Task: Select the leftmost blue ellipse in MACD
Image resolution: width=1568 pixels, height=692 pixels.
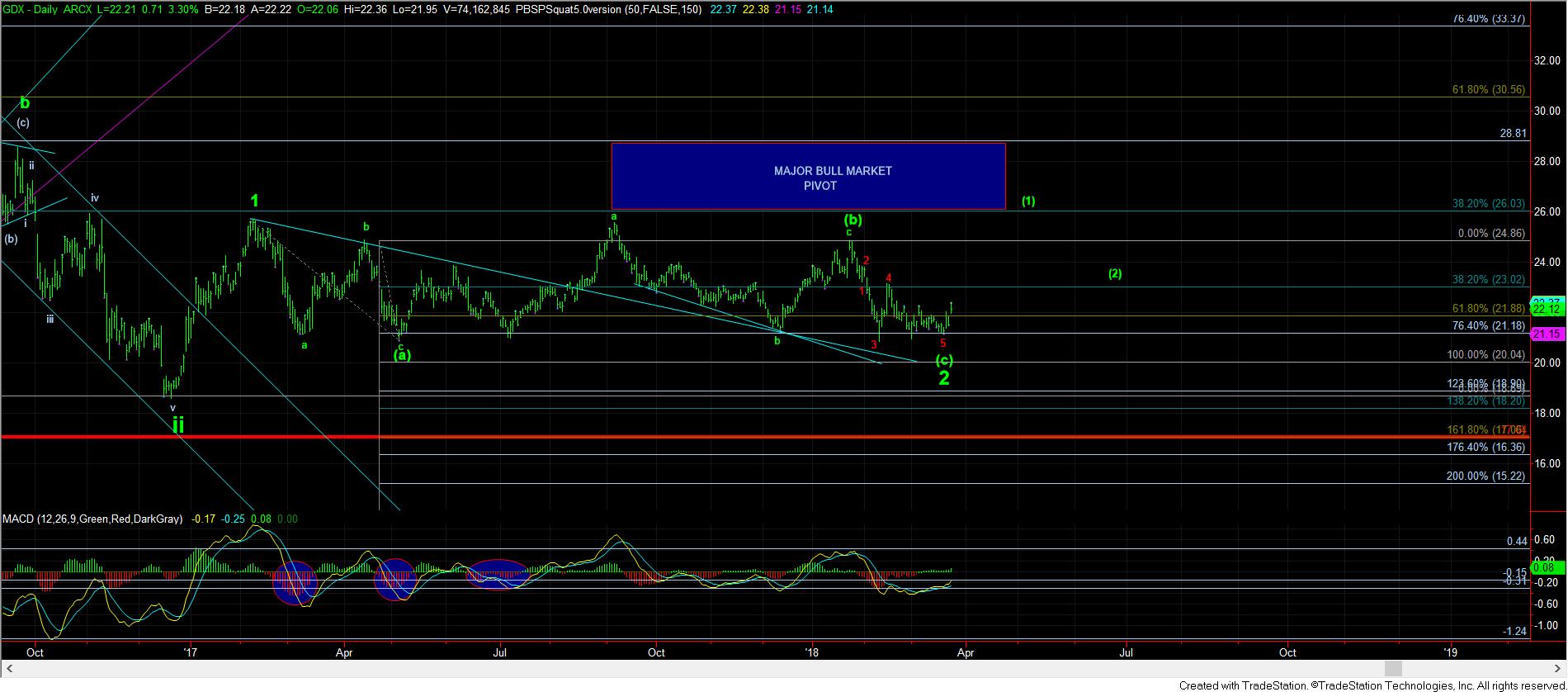Action: (295, 583)
